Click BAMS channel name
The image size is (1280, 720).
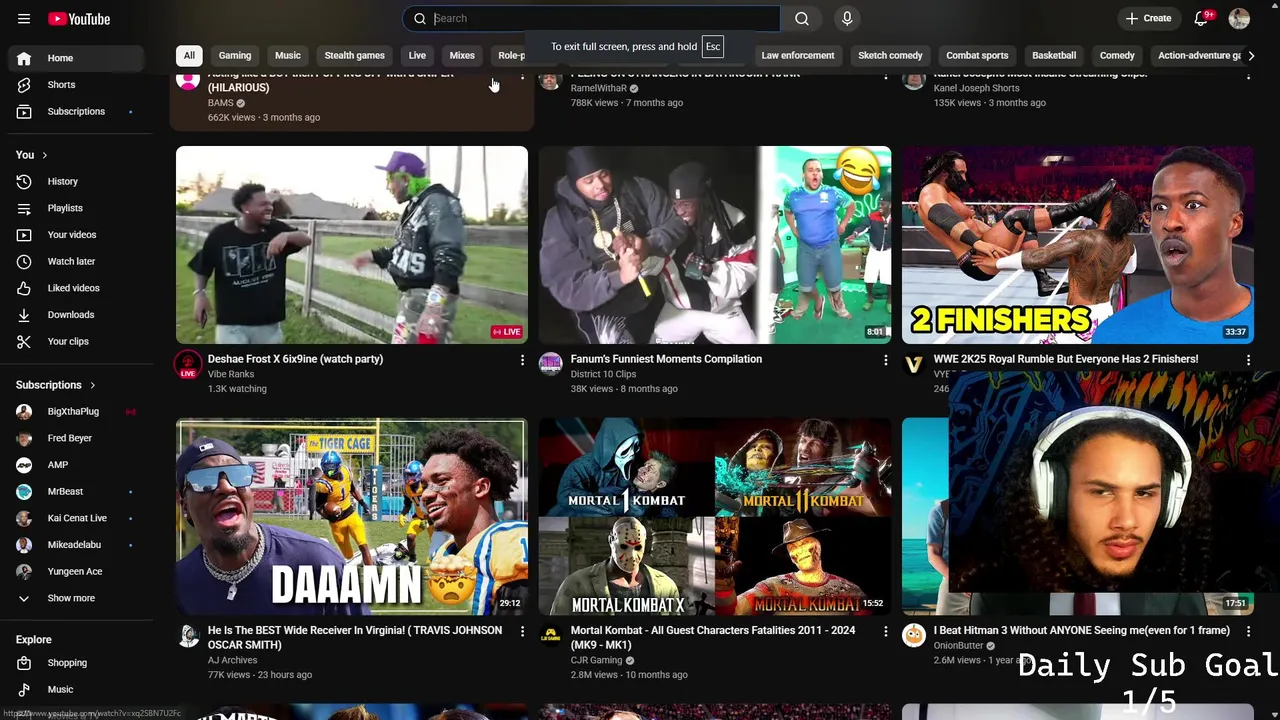(220, 103)
